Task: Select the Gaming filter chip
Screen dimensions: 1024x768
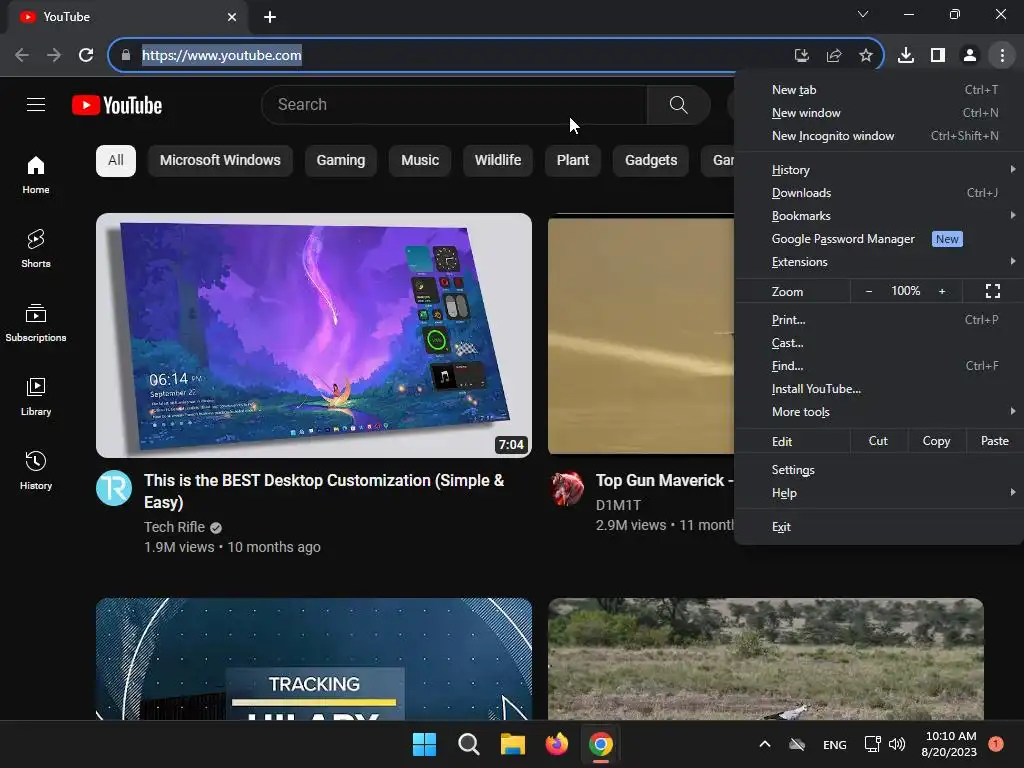Action: click(x=341, y=161)
